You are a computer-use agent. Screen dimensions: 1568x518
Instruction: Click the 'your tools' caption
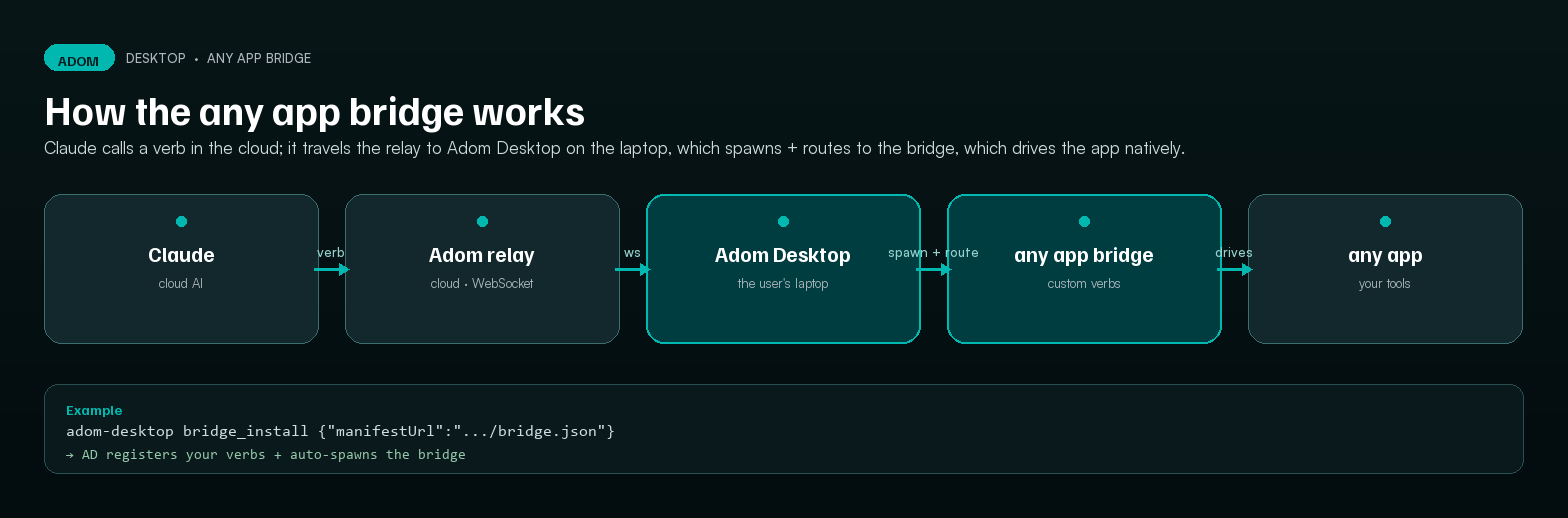coord(1385,284)
